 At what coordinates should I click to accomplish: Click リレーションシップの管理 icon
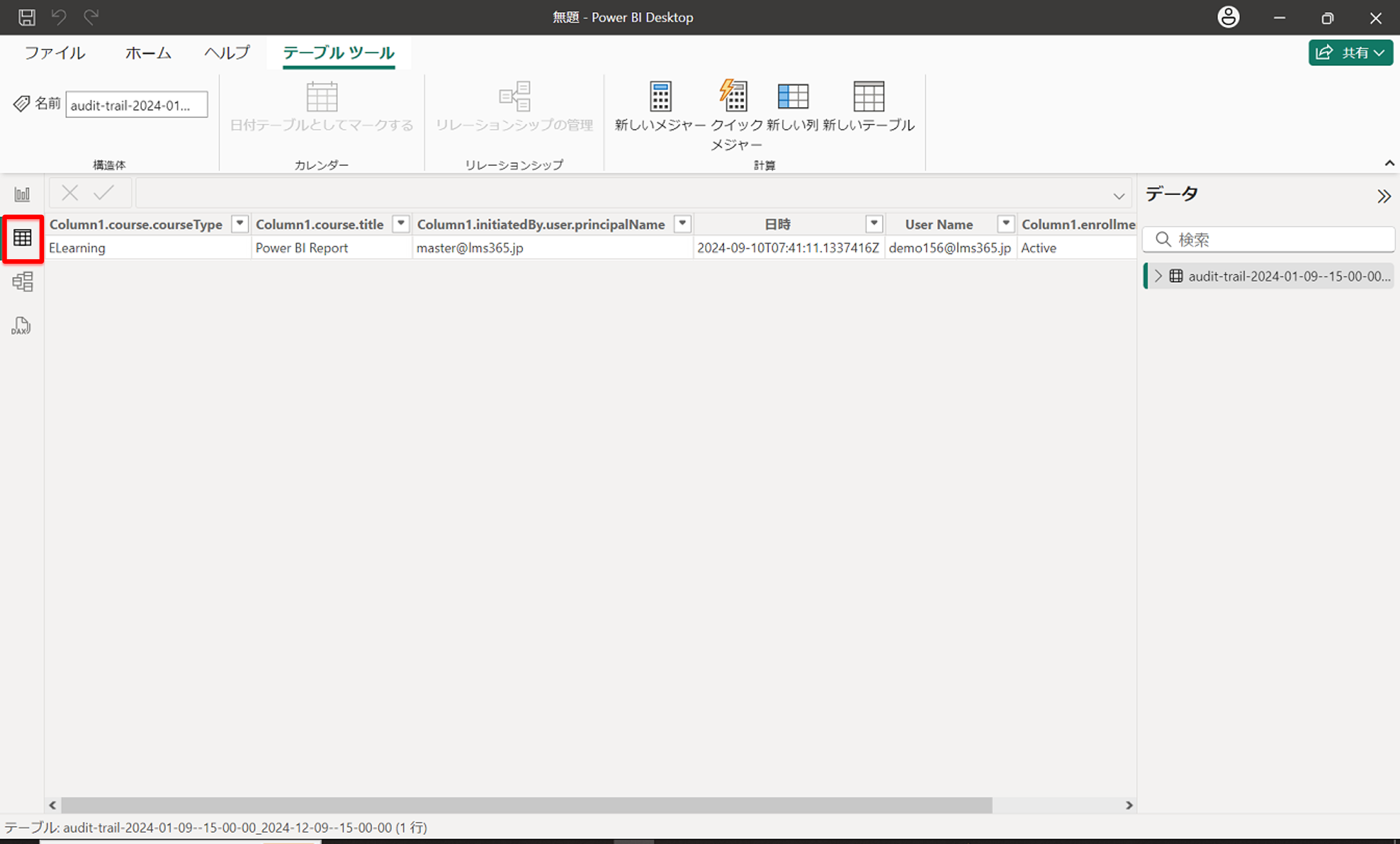(515, 96)
